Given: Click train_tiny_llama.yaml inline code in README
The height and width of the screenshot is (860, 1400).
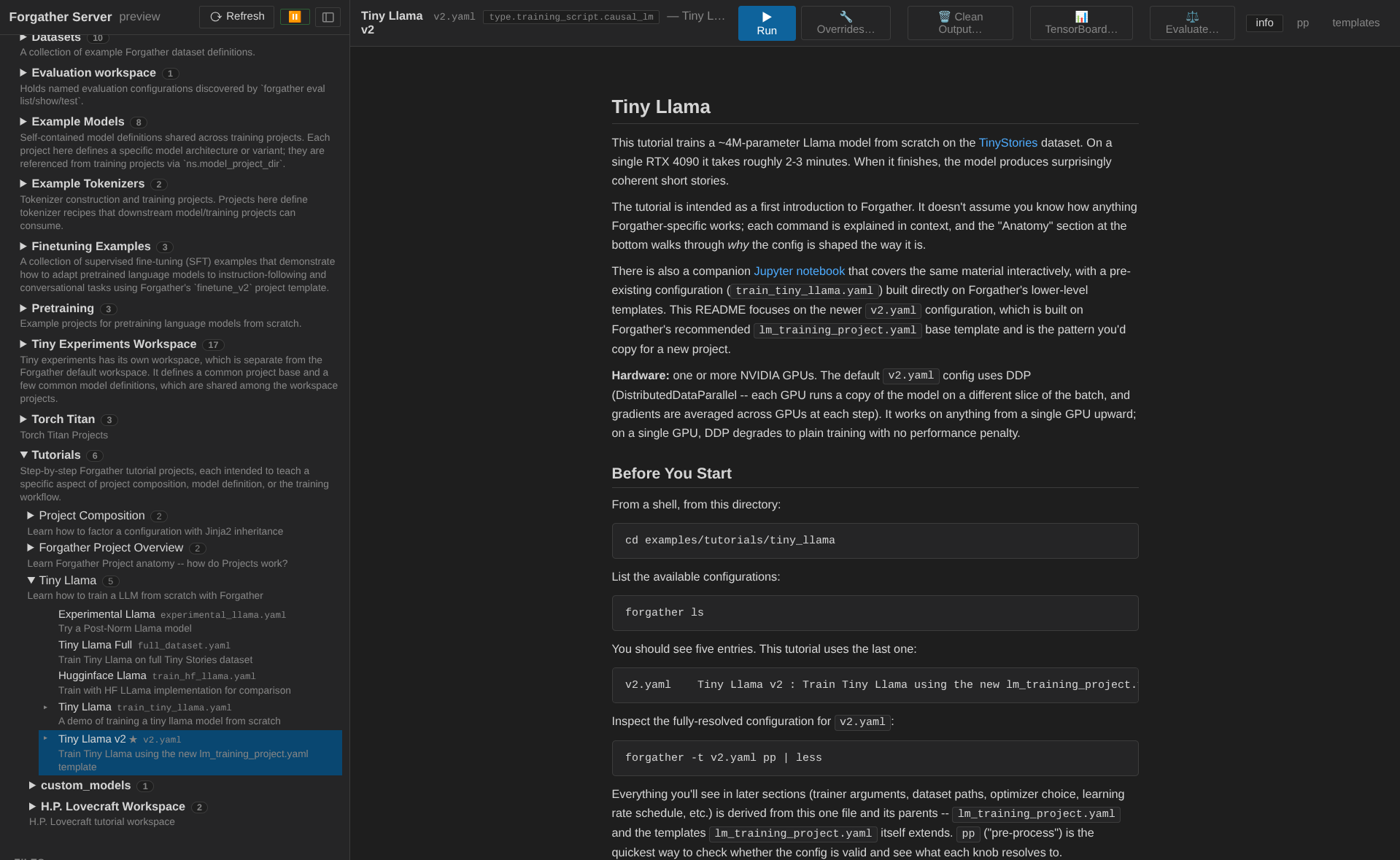Looking at the screenshot, I should (804, 291).
